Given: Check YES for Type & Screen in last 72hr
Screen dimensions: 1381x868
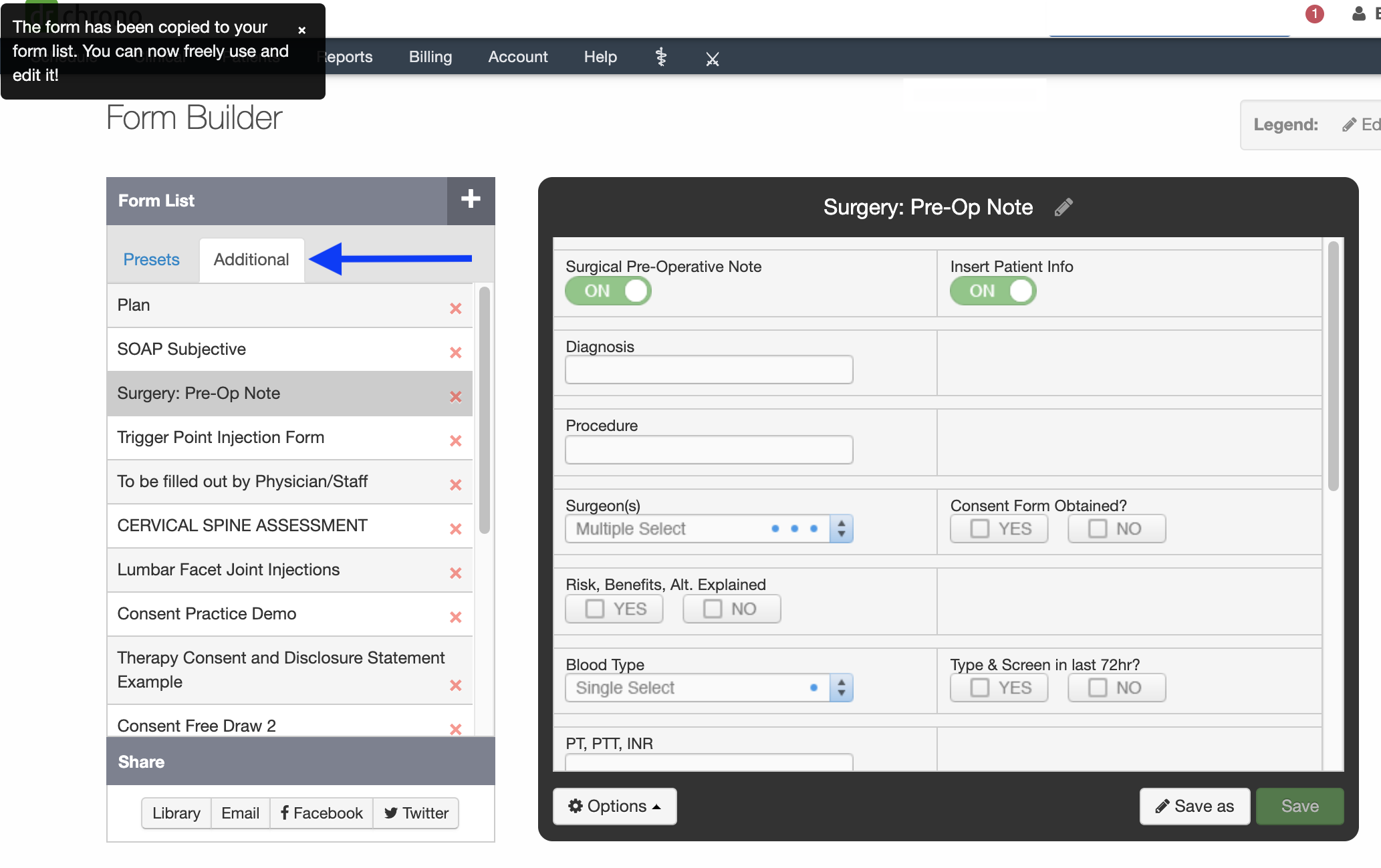Looking at the screenshot, I should coord(999,688).
